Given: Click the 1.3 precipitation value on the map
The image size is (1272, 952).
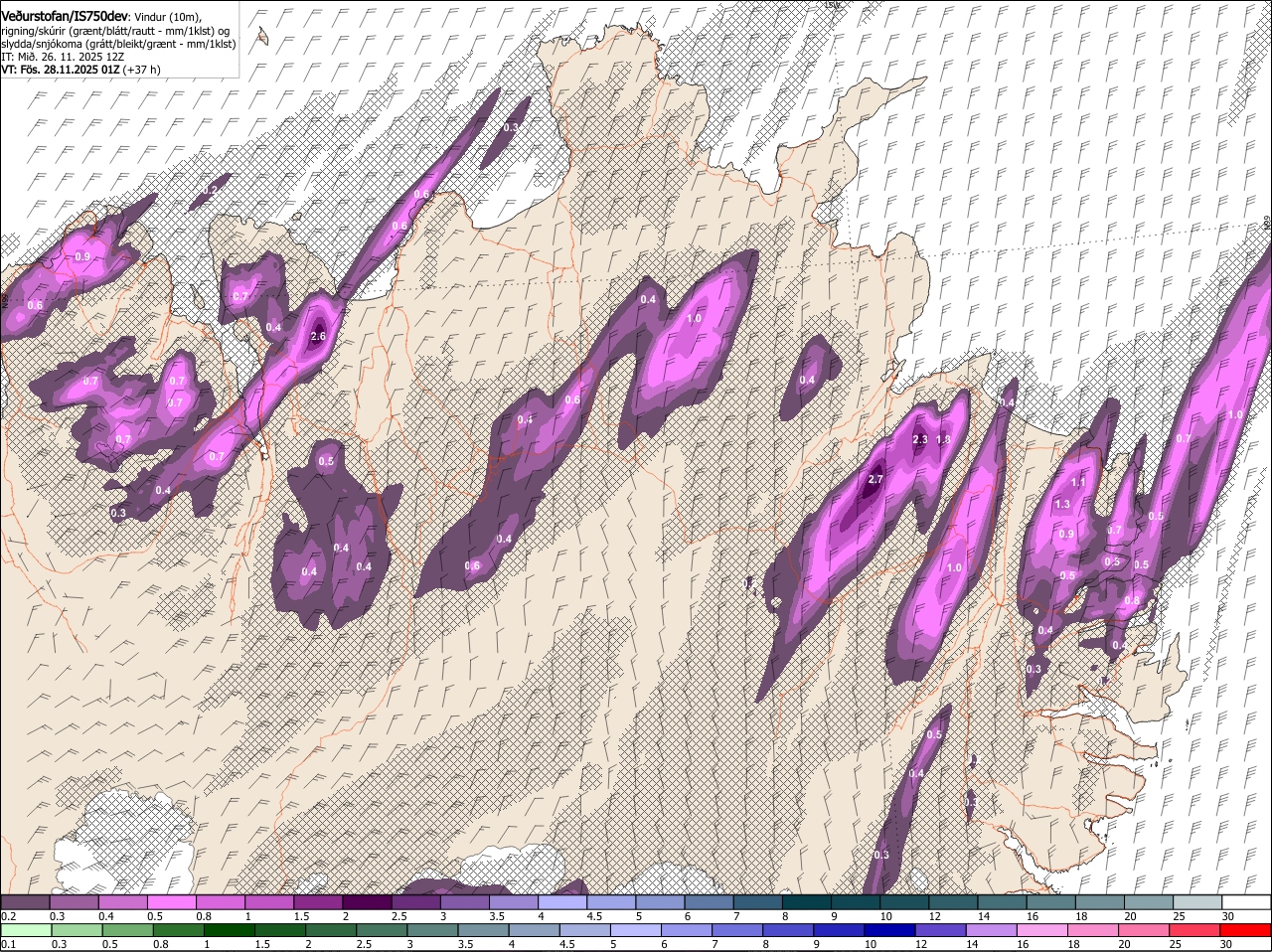Looking at the screenshot, I should tap(1062, 504).
